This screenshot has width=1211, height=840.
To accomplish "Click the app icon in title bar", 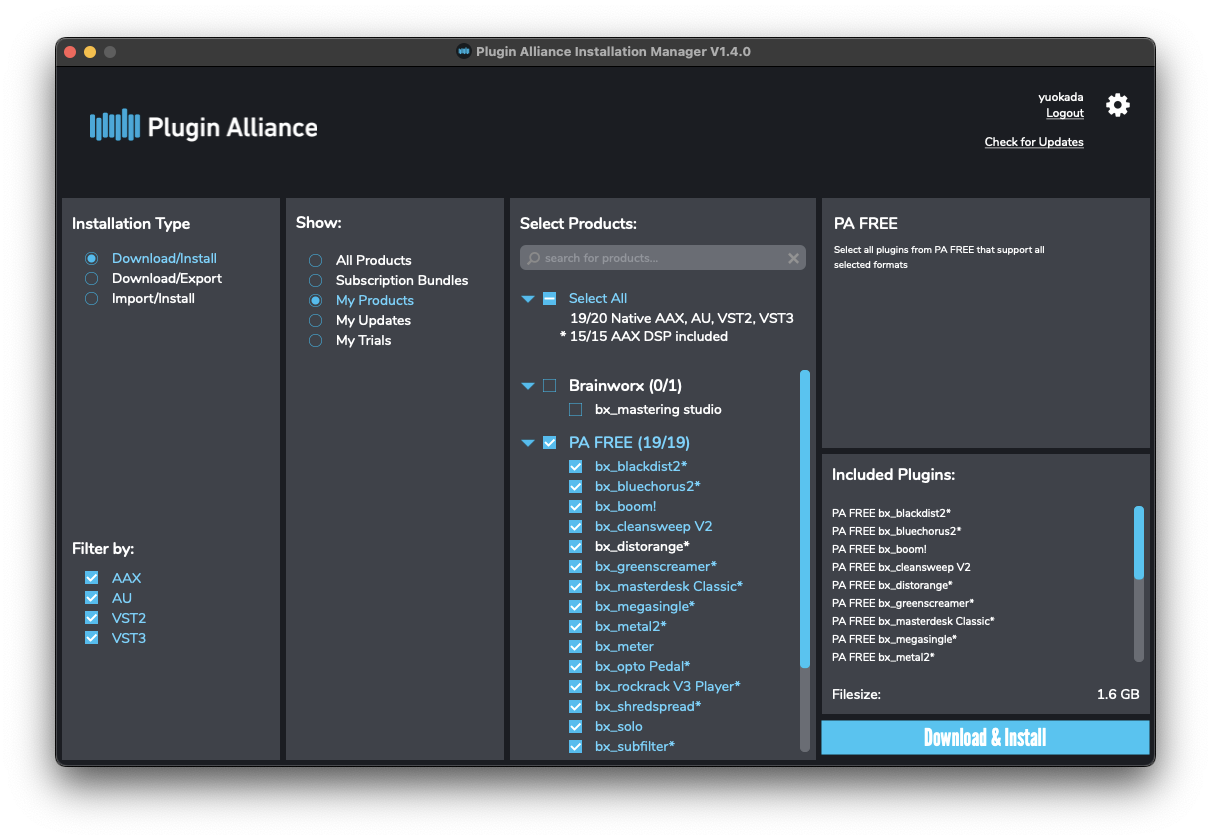I will (464, 52).
